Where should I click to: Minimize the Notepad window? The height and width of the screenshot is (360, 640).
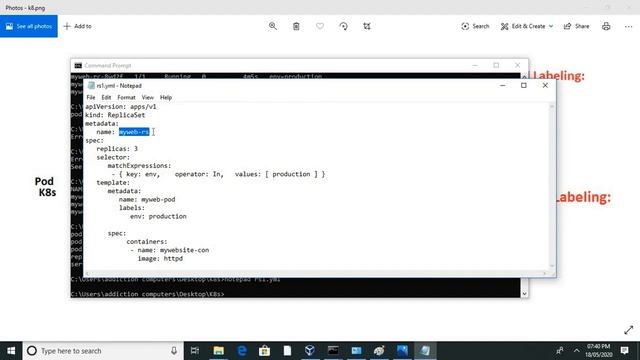click(502, 85)
